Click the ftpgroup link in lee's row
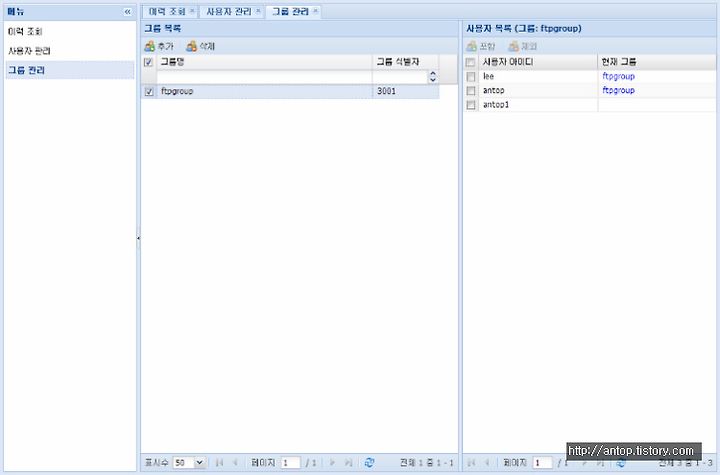The height and width of the screenshot is (475, 720). 618,76
